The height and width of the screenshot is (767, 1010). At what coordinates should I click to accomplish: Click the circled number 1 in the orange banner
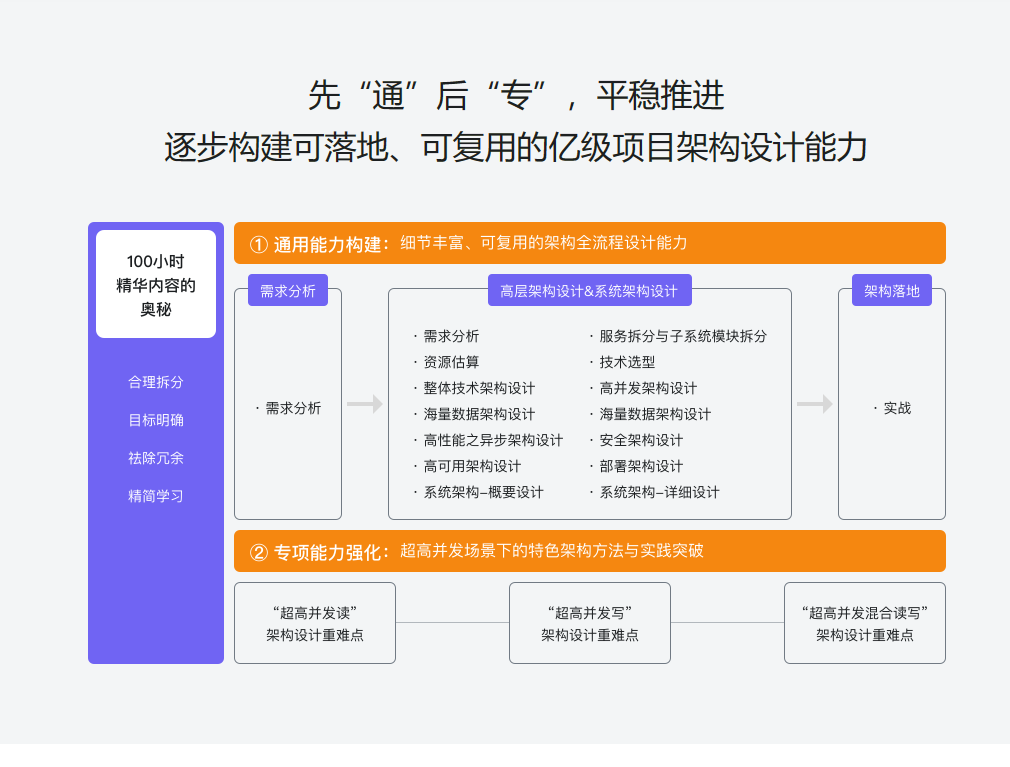click(x=258, y=245)
